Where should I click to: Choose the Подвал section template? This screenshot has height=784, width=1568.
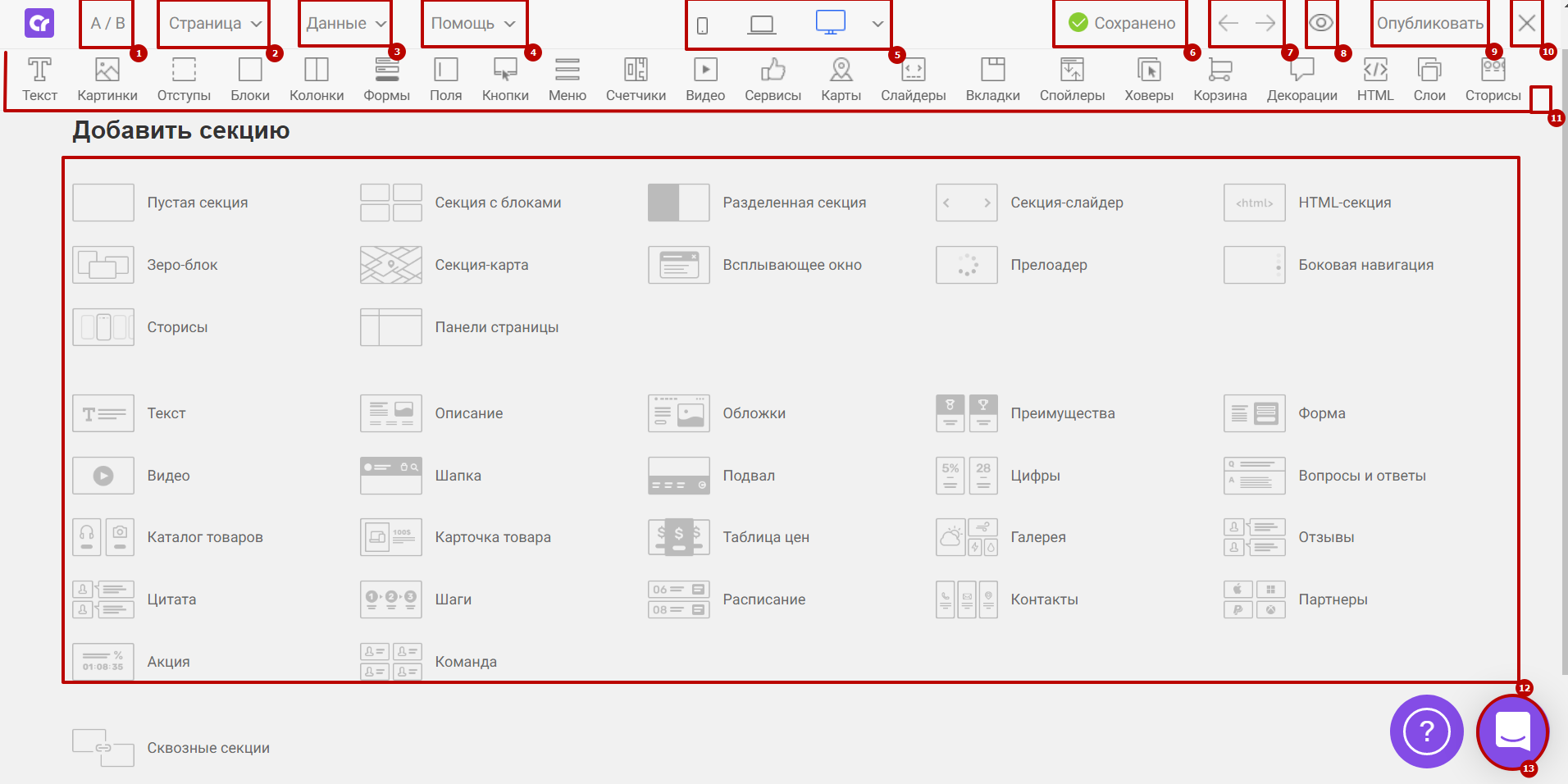[711, 476]
